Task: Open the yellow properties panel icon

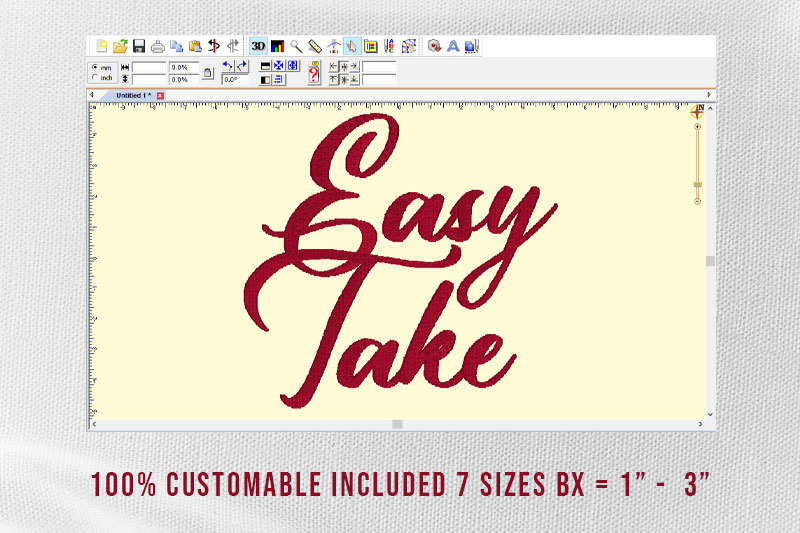Action: point(370,46)
